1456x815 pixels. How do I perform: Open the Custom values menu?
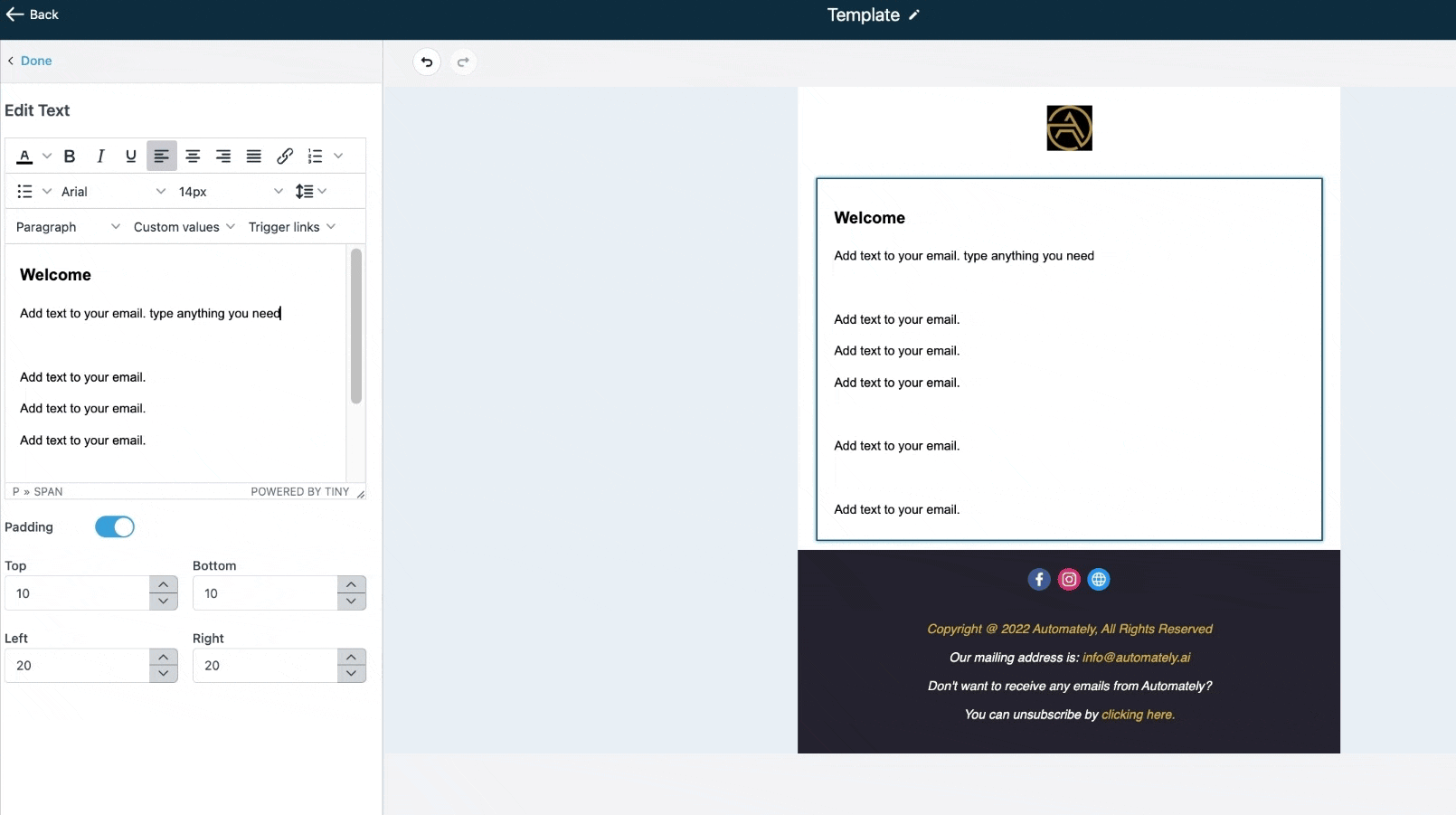point(184,227)
